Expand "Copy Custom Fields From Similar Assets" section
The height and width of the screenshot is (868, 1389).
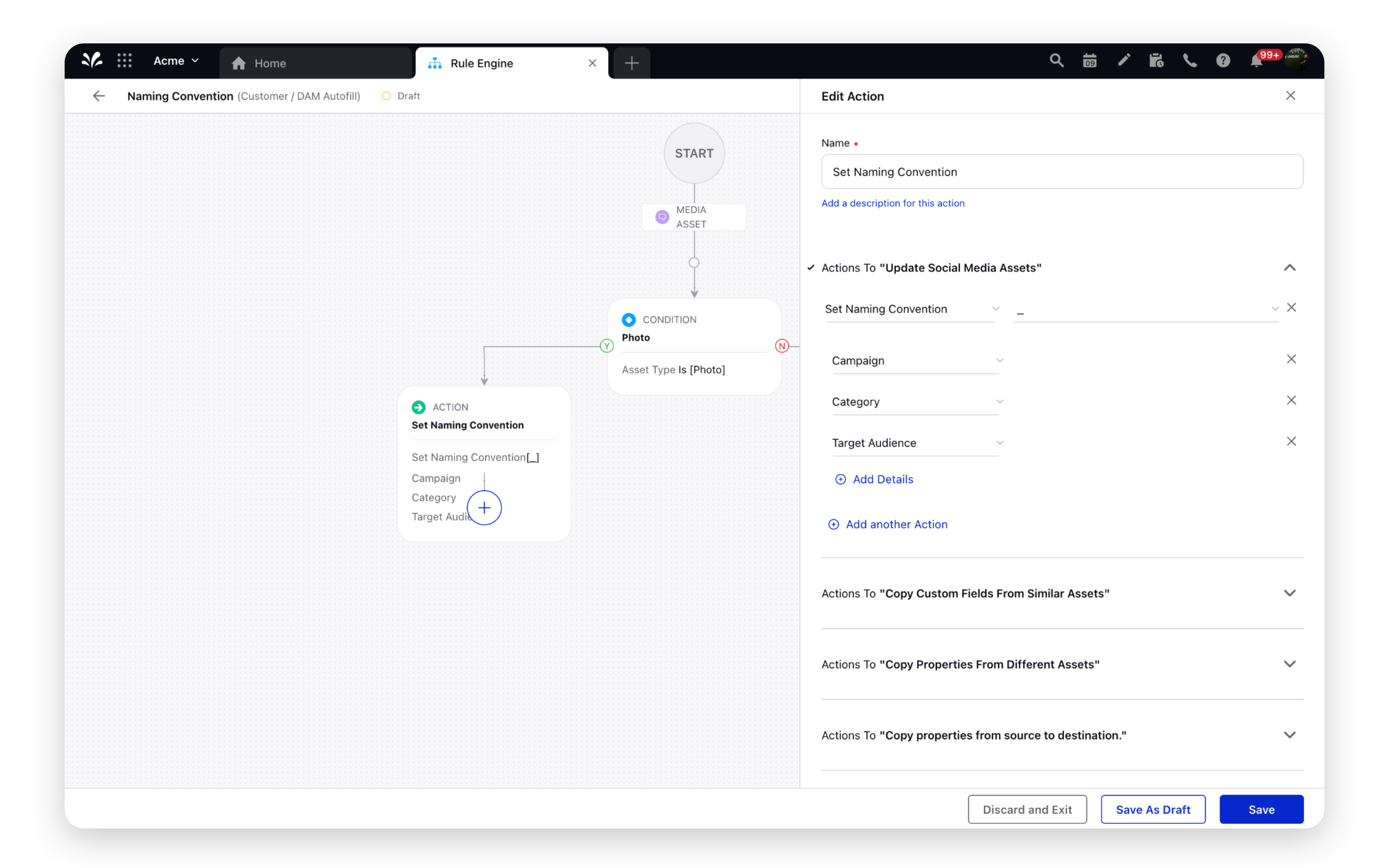coord(1289,593)
